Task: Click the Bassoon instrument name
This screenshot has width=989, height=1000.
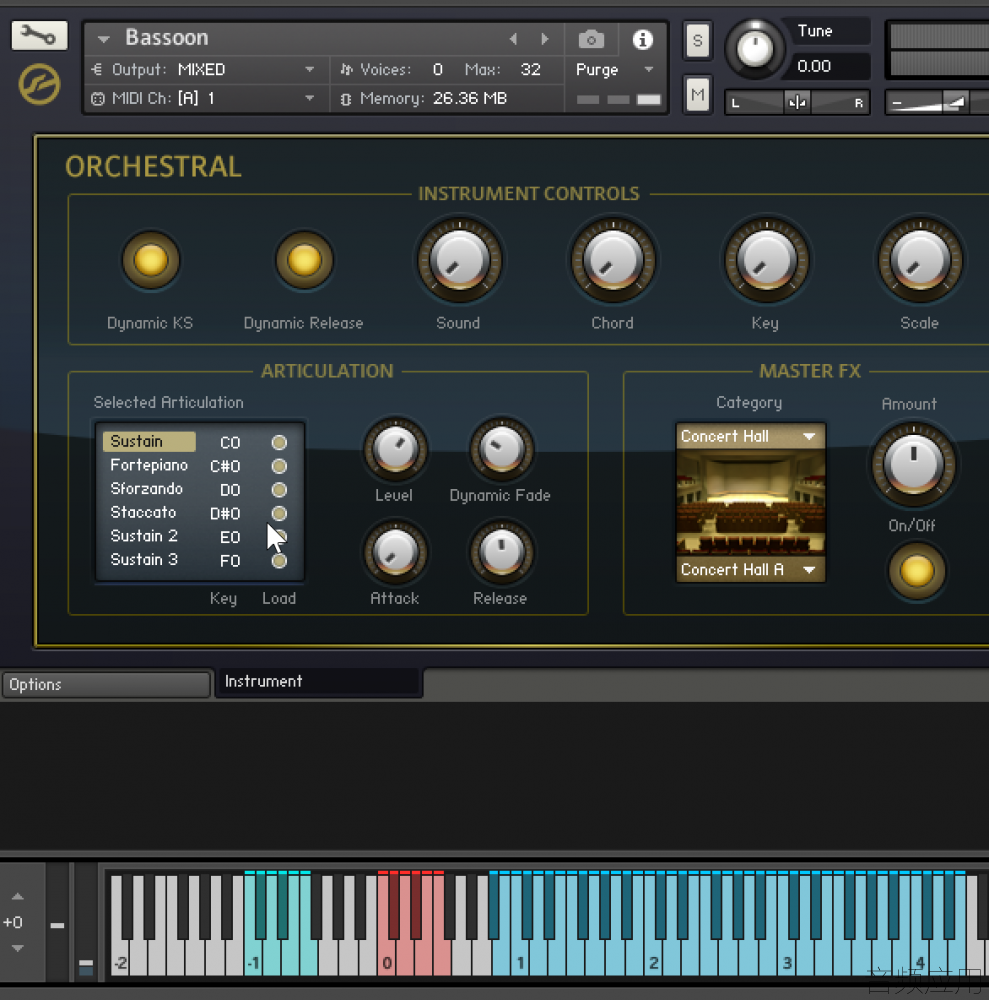Action: [167, 38]
